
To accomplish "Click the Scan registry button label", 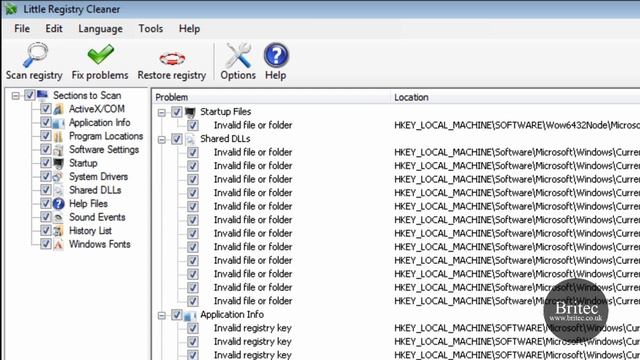I will [34, 76].
